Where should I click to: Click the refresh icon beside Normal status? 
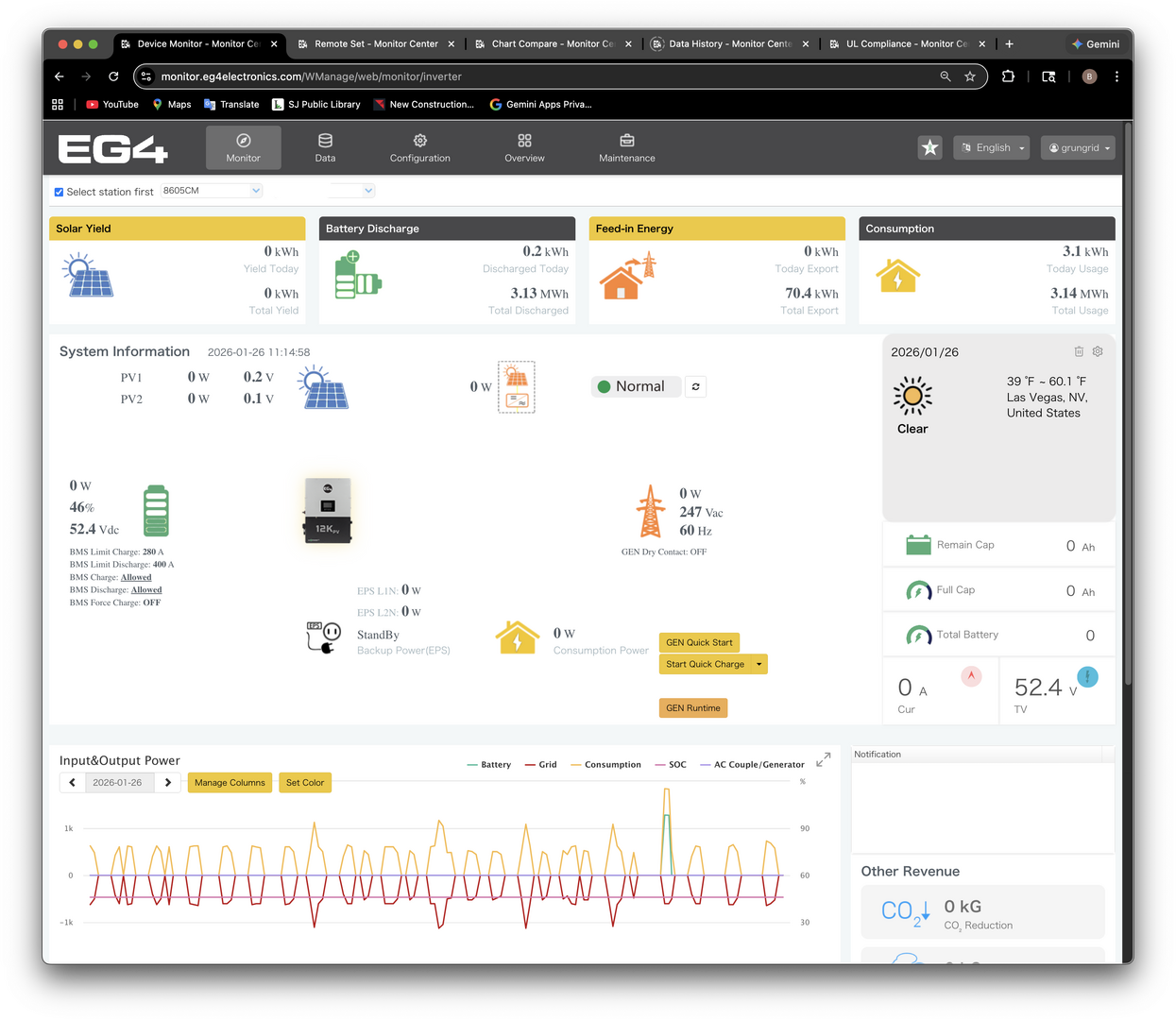tap(696, 387)
